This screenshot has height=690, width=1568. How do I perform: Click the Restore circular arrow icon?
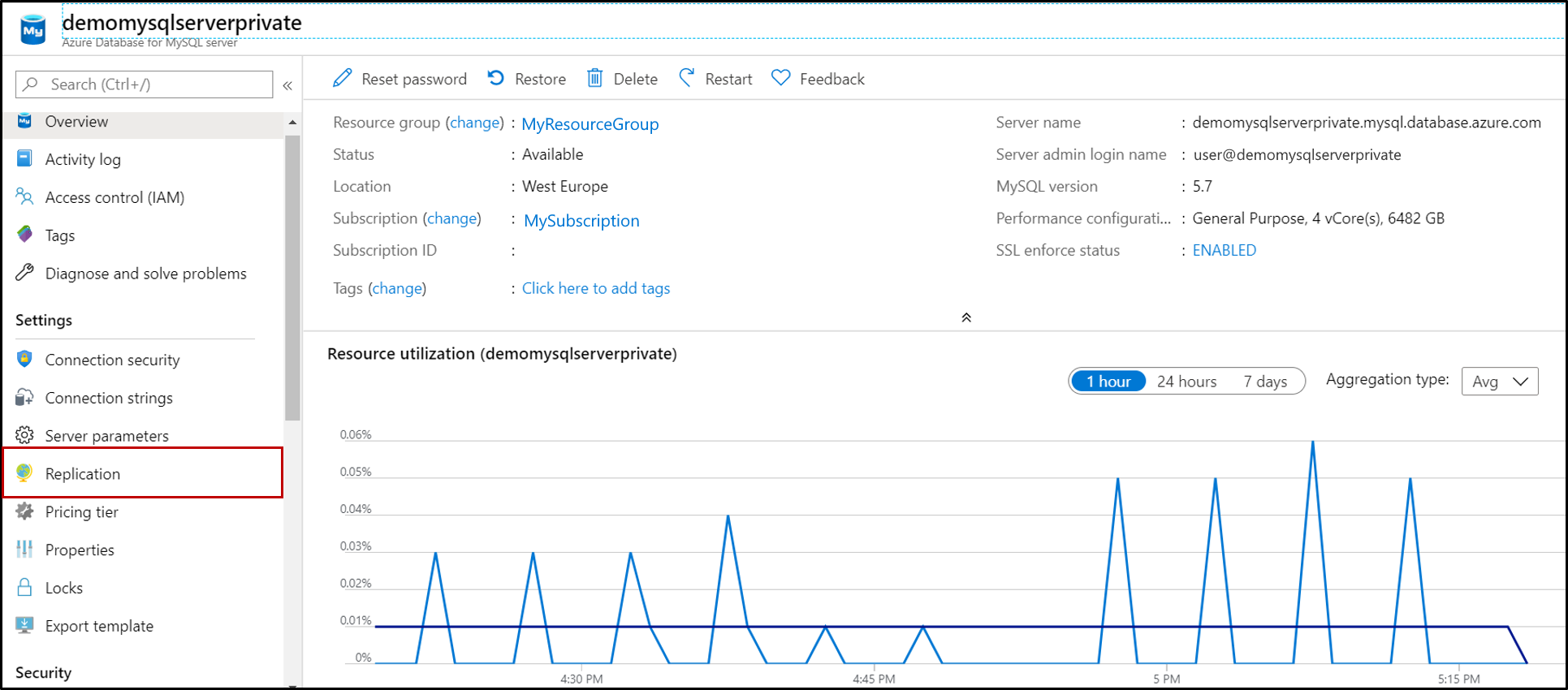[x=496, y=78]
